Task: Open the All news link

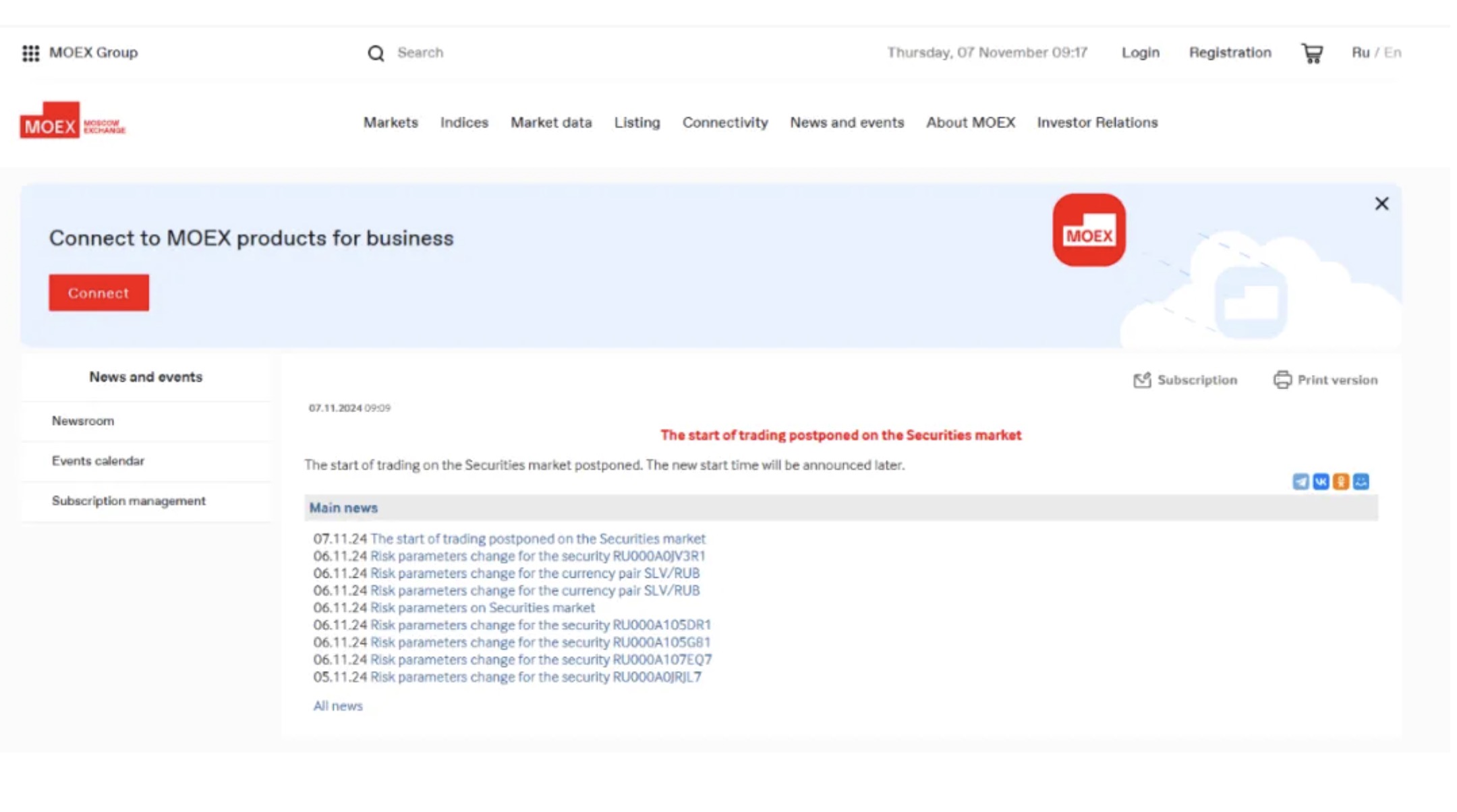Action: click(337, 706)
